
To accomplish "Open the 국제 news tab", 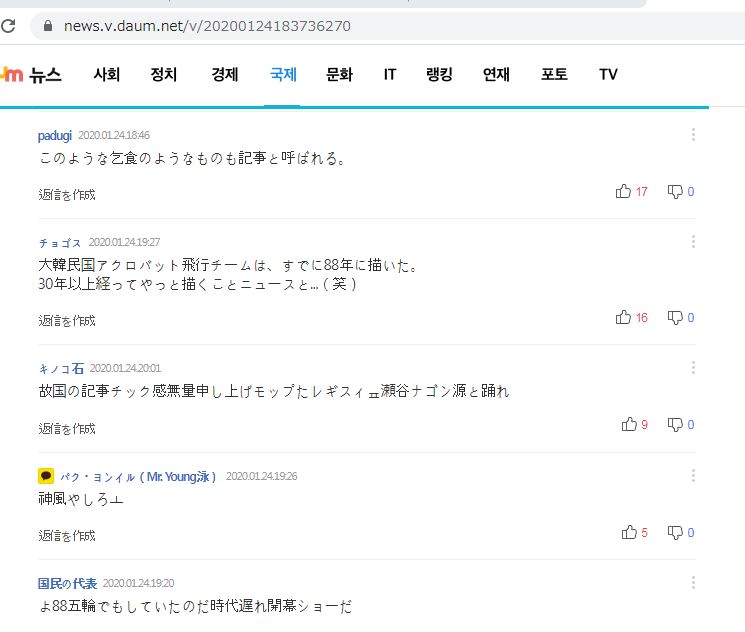I will coord(283,75).
